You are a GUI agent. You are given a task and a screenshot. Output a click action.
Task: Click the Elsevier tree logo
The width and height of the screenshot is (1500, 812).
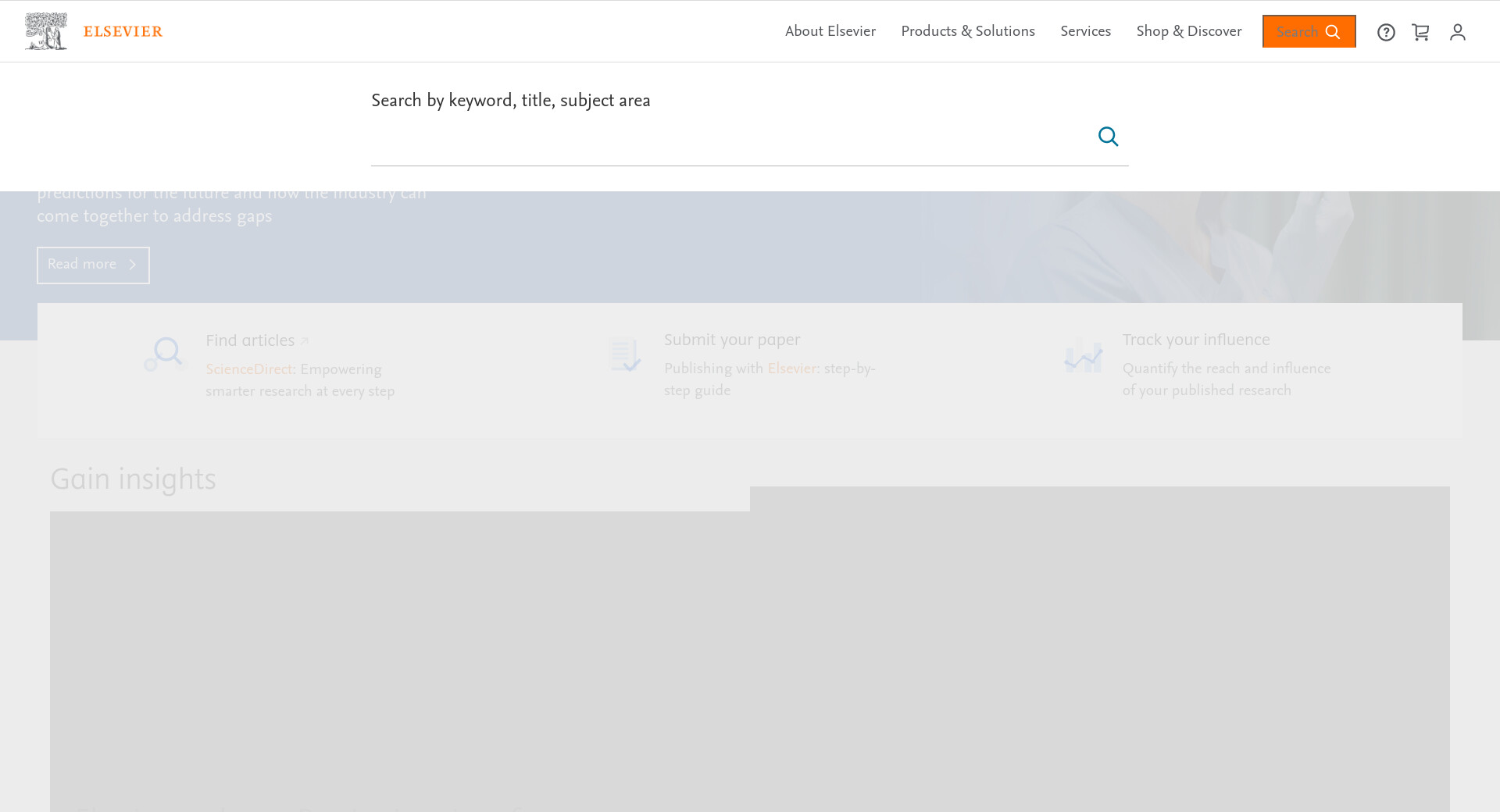tap(46, 31)
